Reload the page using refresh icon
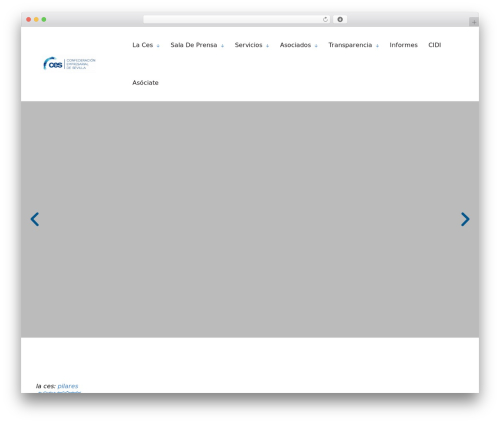500x423 pixels. pyautogui.click(x=325, y=20)
